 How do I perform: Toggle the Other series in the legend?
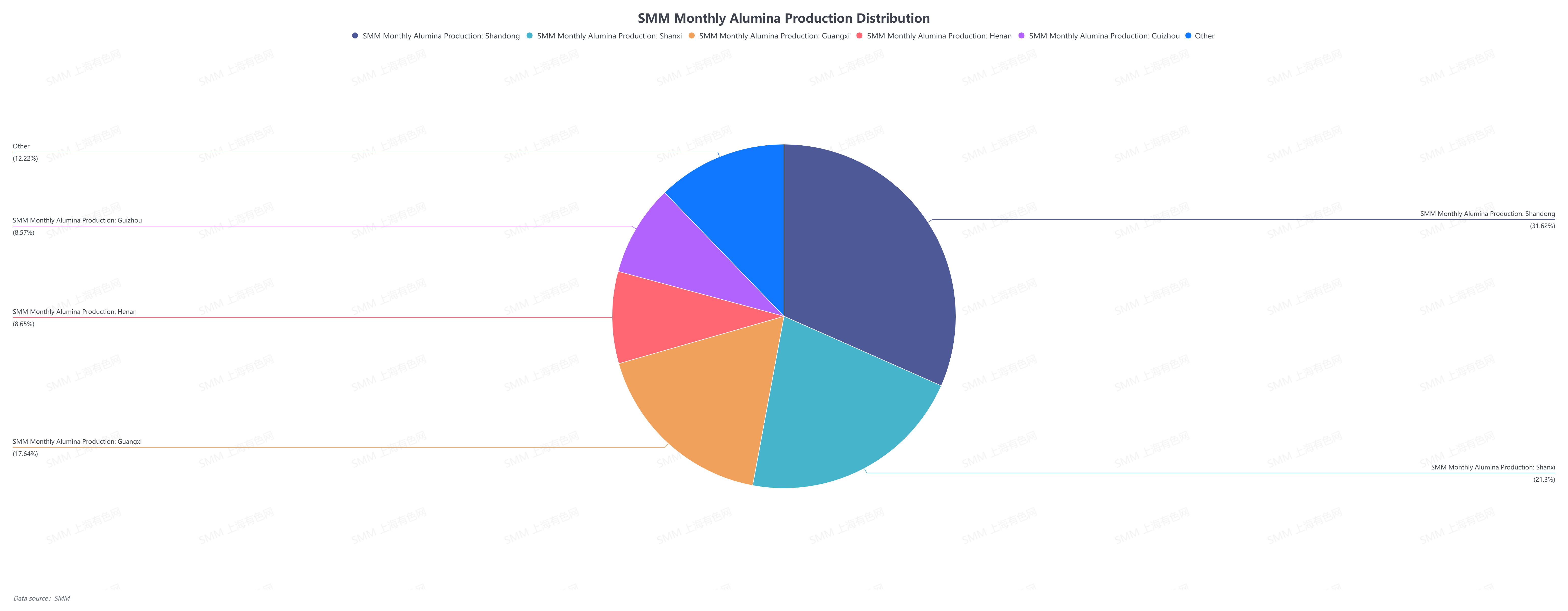point(1200,36)
